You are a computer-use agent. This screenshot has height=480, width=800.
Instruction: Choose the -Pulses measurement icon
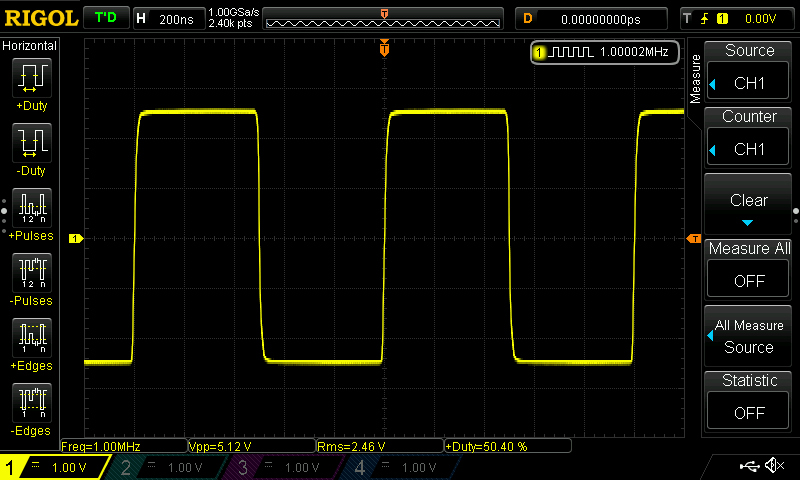coord(30,275)
